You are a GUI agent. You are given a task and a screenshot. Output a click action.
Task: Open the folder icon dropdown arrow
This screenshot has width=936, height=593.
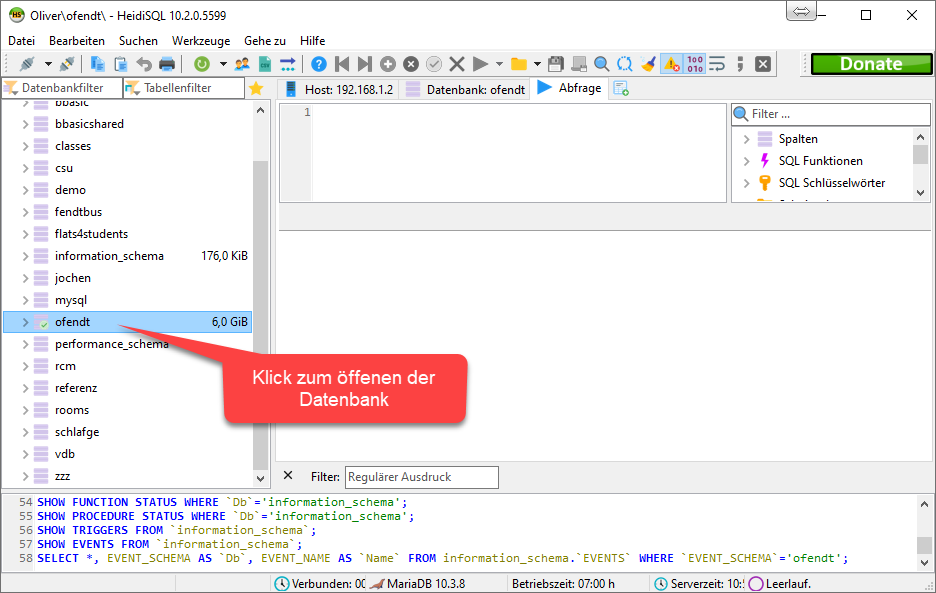tap(537, 64)
